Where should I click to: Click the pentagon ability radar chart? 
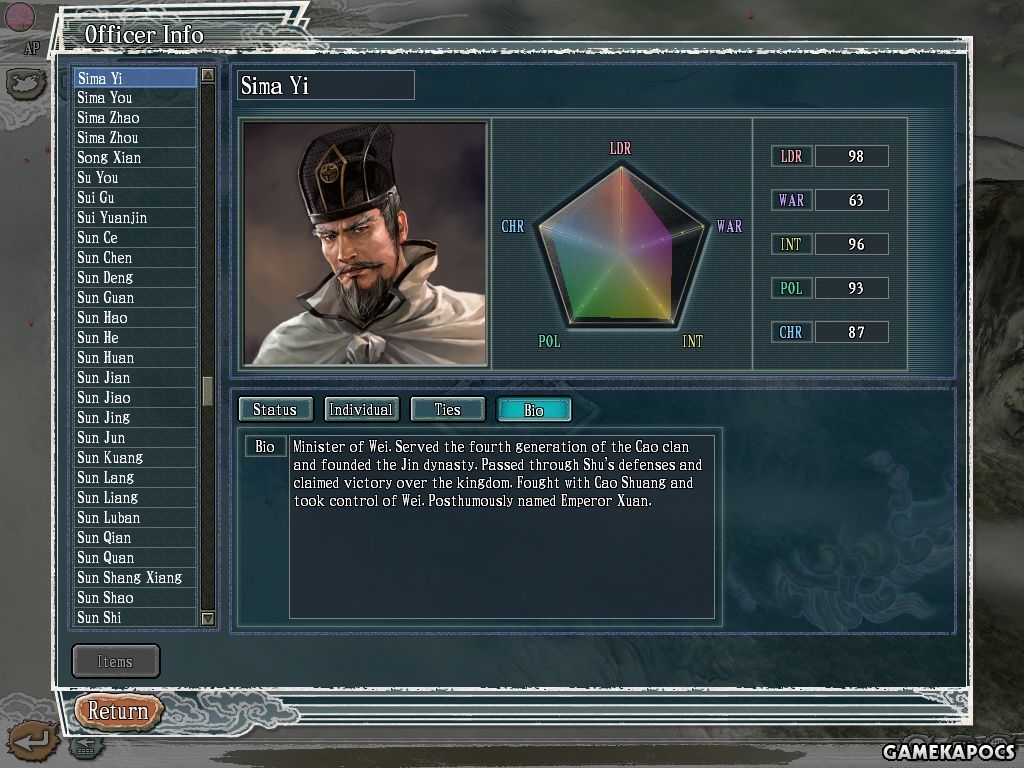pyautogui.click(x=621, y=246)
